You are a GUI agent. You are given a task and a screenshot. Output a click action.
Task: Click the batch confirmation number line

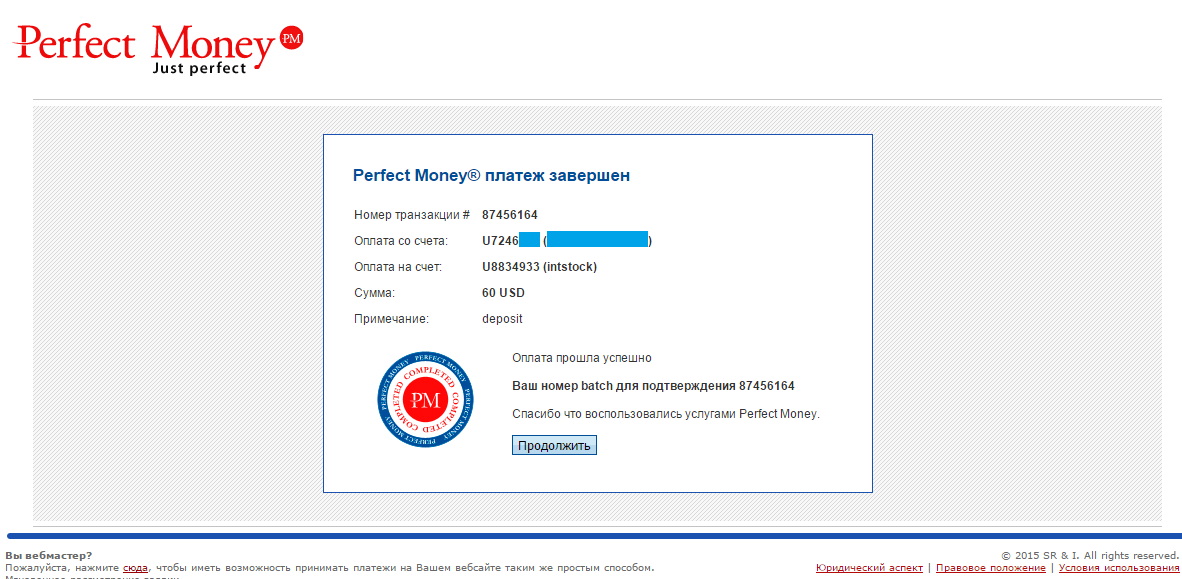coord(653,386)
